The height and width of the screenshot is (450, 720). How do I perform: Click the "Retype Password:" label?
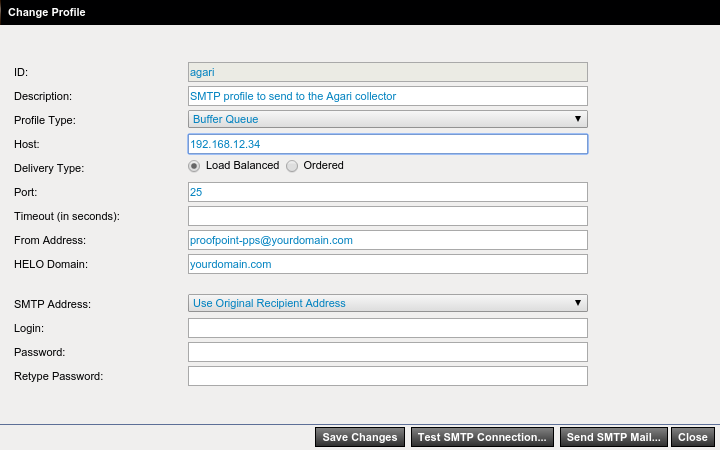pyautogui.click(x=59, y=377)
